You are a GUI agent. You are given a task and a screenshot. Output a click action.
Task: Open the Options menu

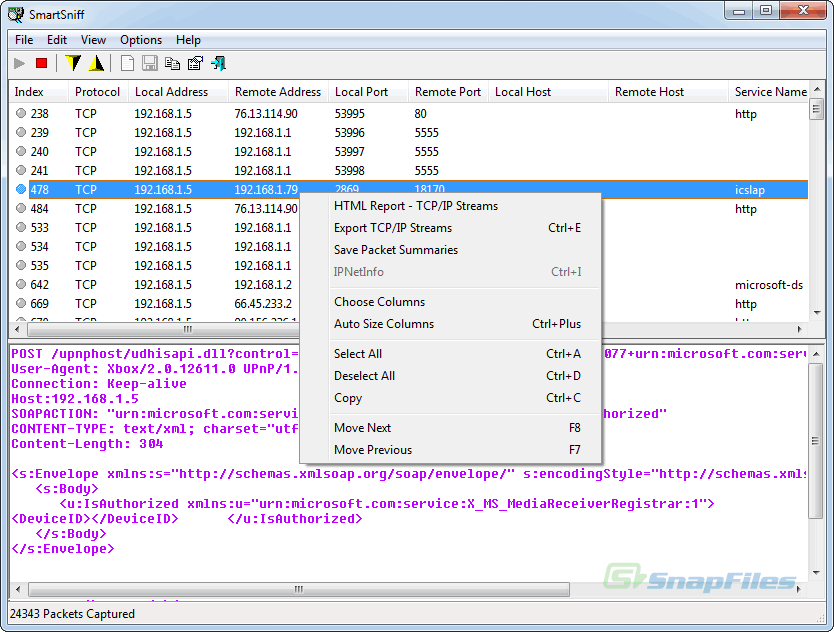(141, 40)
